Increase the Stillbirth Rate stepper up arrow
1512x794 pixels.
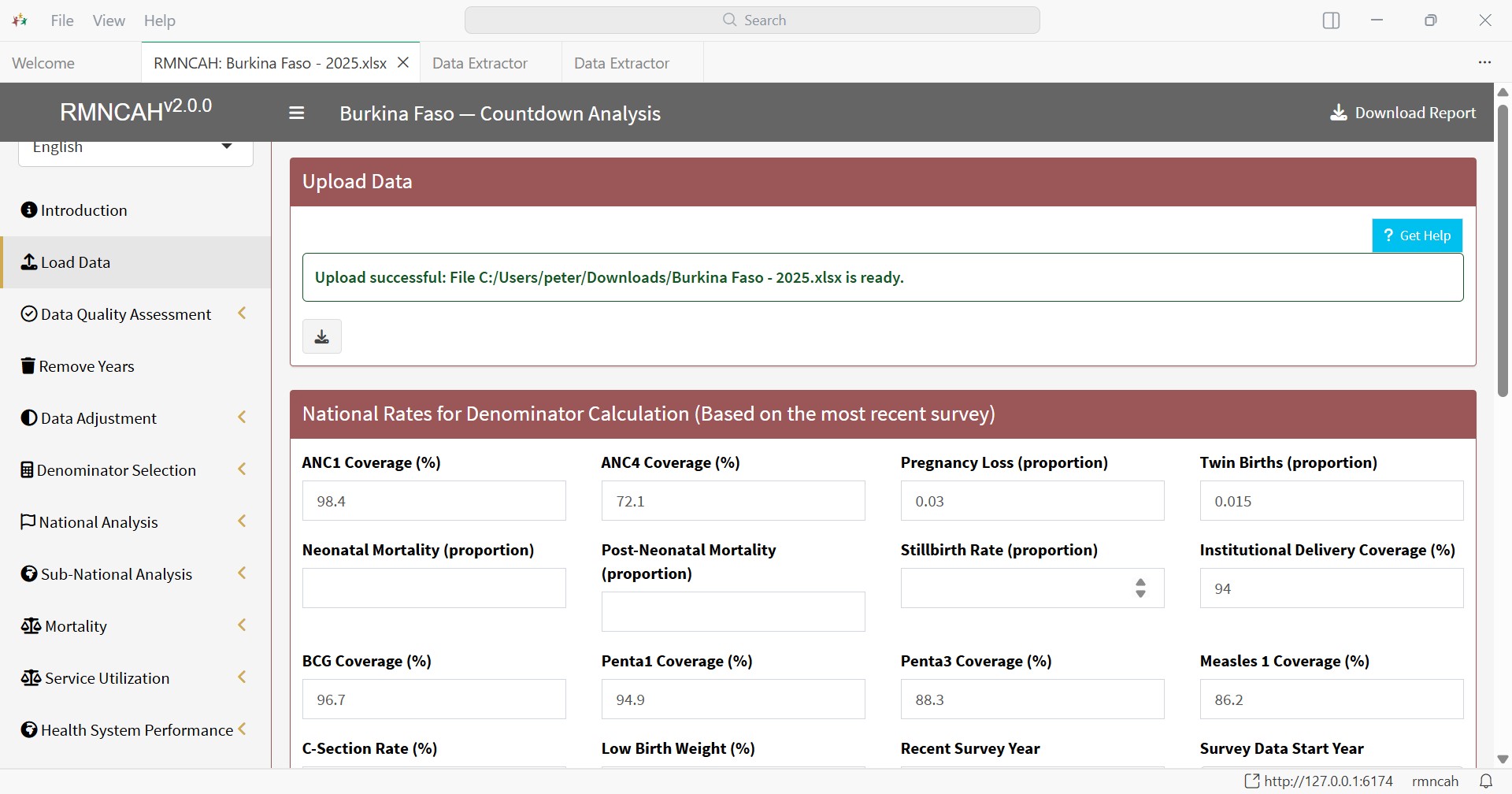click(1140, 582)
